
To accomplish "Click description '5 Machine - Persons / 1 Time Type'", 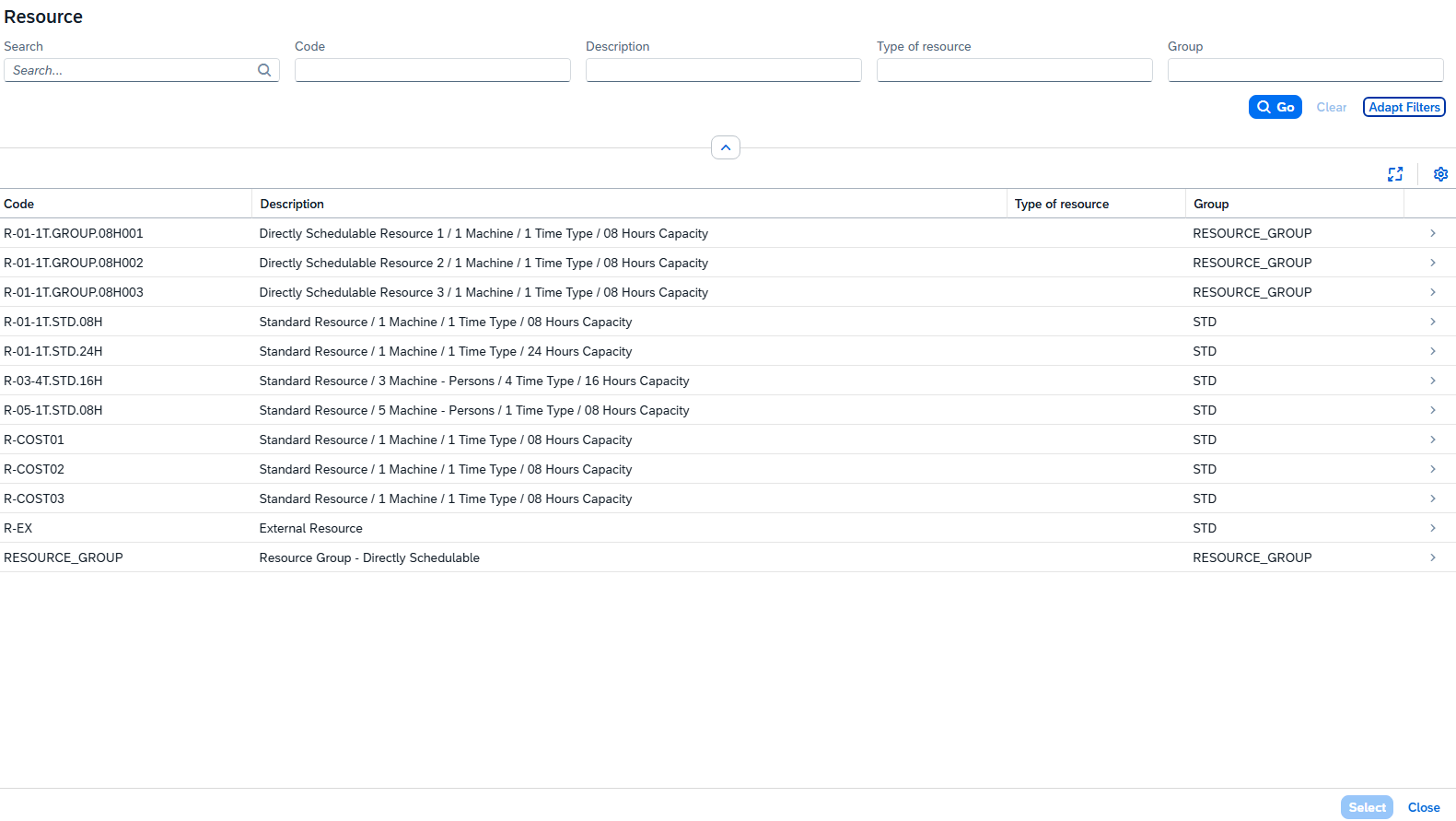I will (474, 410).
